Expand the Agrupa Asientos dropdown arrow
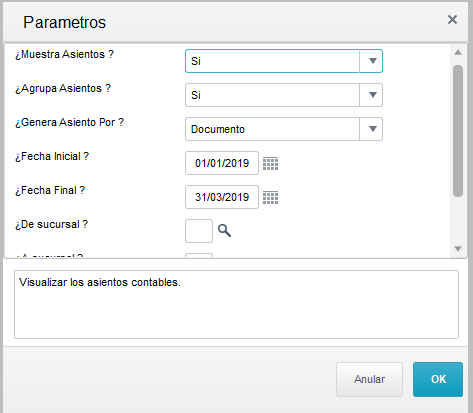473x413 pixels. (371, 95)
